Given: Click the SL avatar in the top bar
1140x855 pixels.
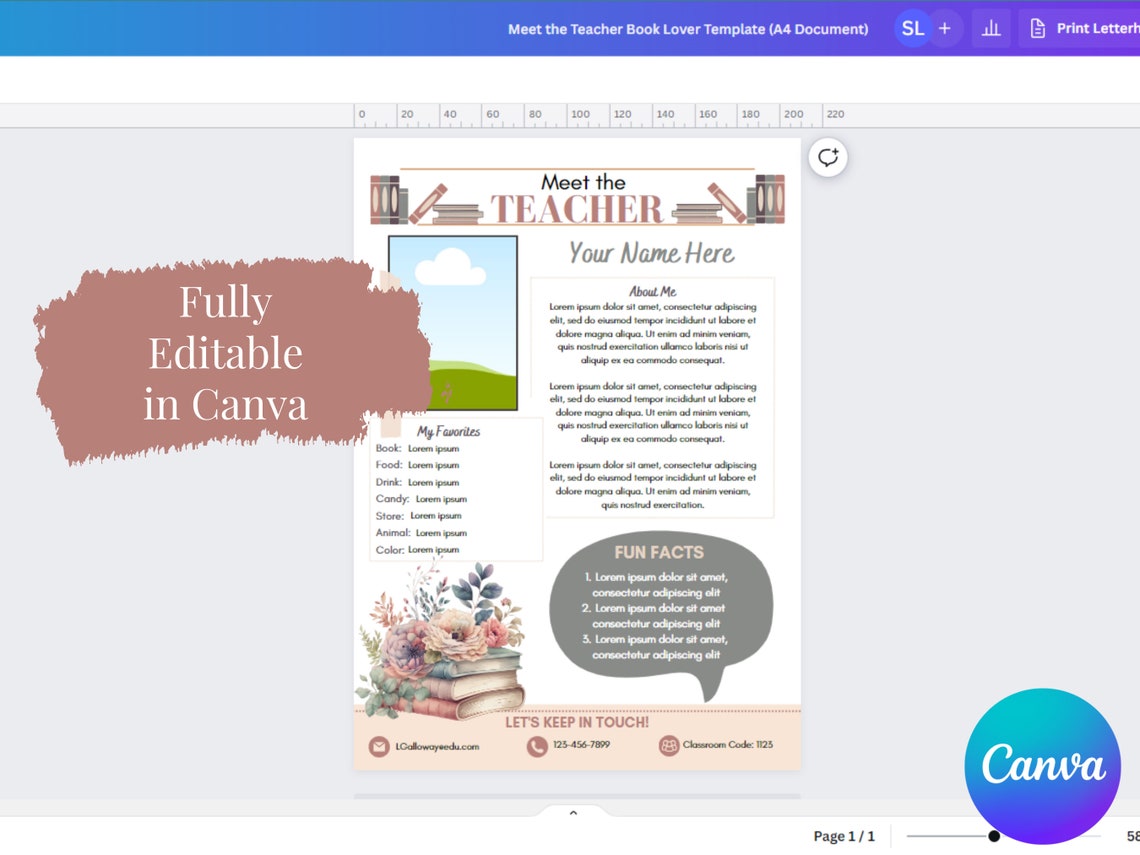Looking at the screenshot, I should (x=912, y=28).
